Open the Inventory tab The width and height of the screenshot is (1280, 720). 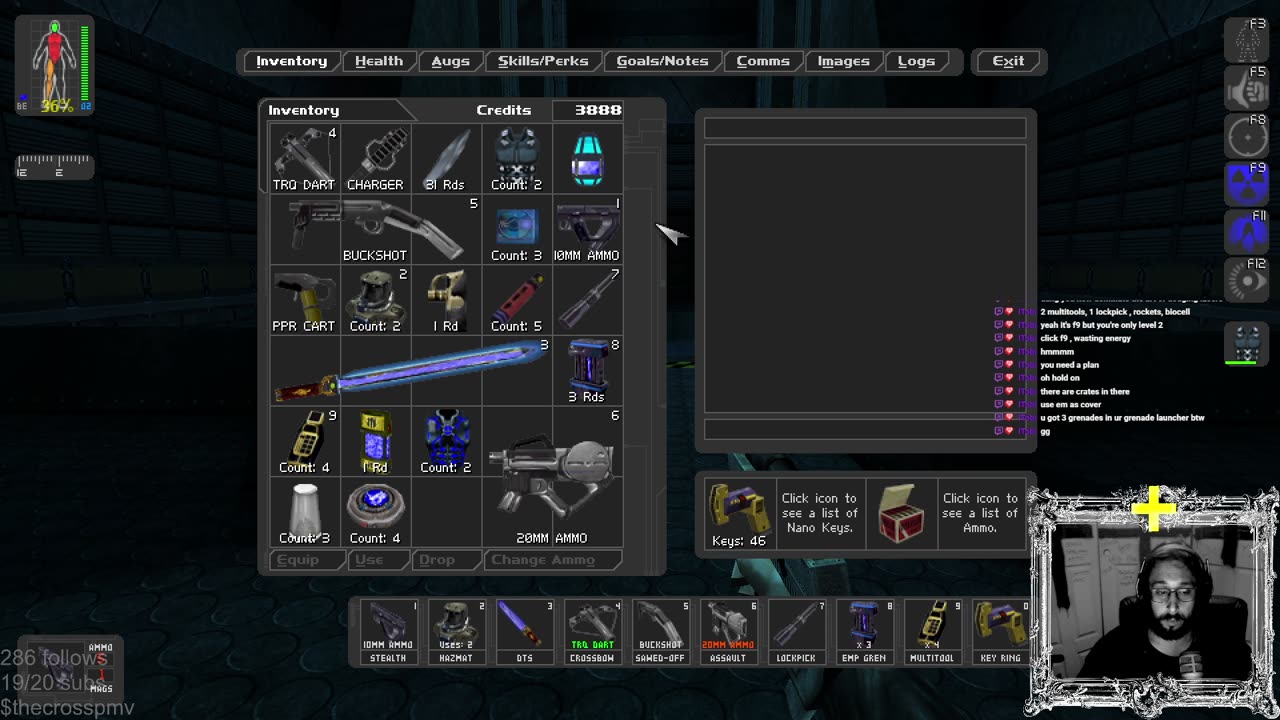pyautogui.click(x=291, y=61)
